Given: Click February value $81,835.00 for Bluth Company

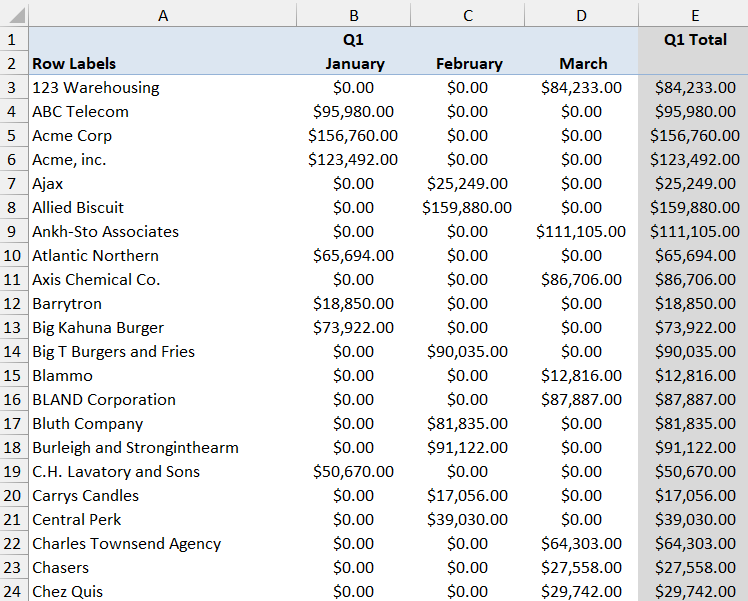Looking at the screenshot, I should coord(468,424).
